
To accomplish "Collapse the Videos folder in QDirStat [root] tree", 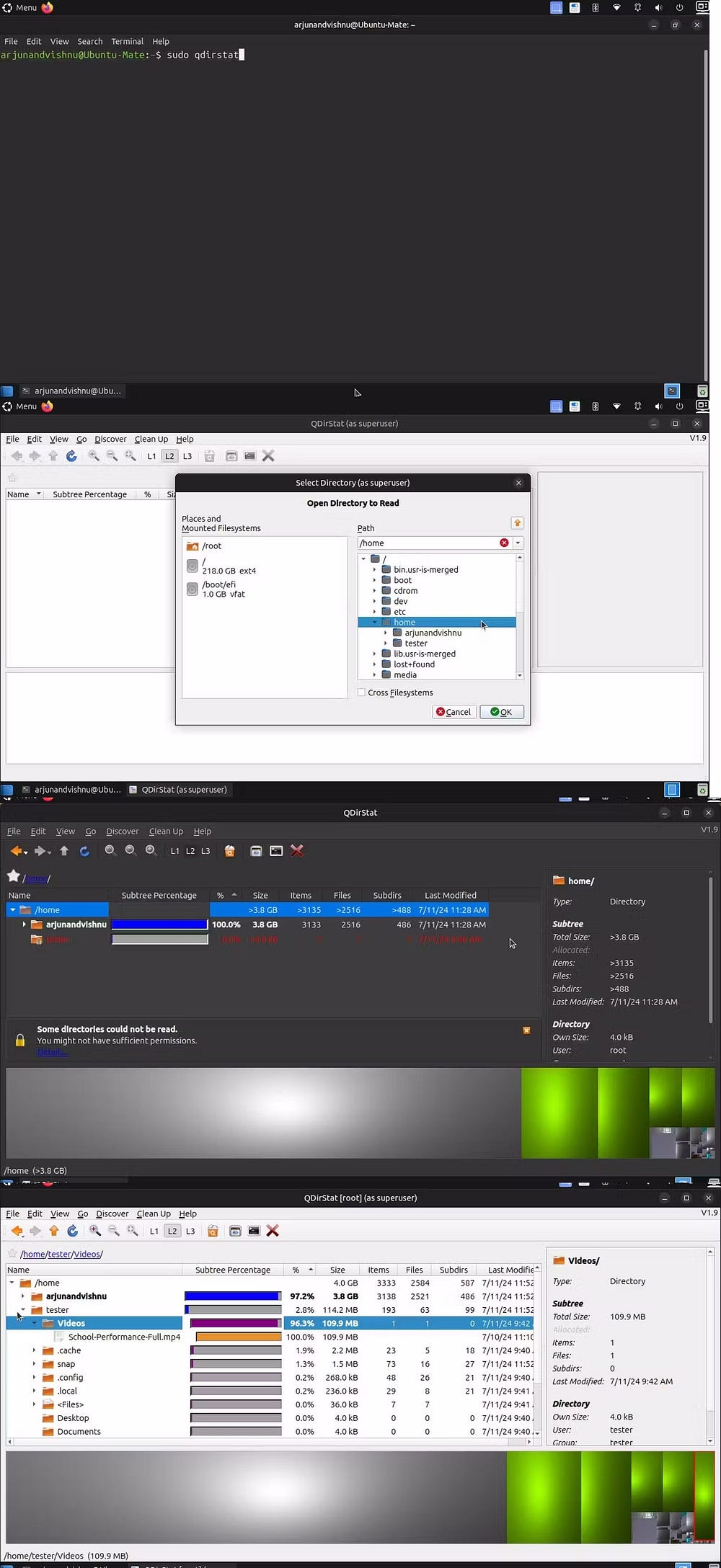I will (x=34, y=1323).
